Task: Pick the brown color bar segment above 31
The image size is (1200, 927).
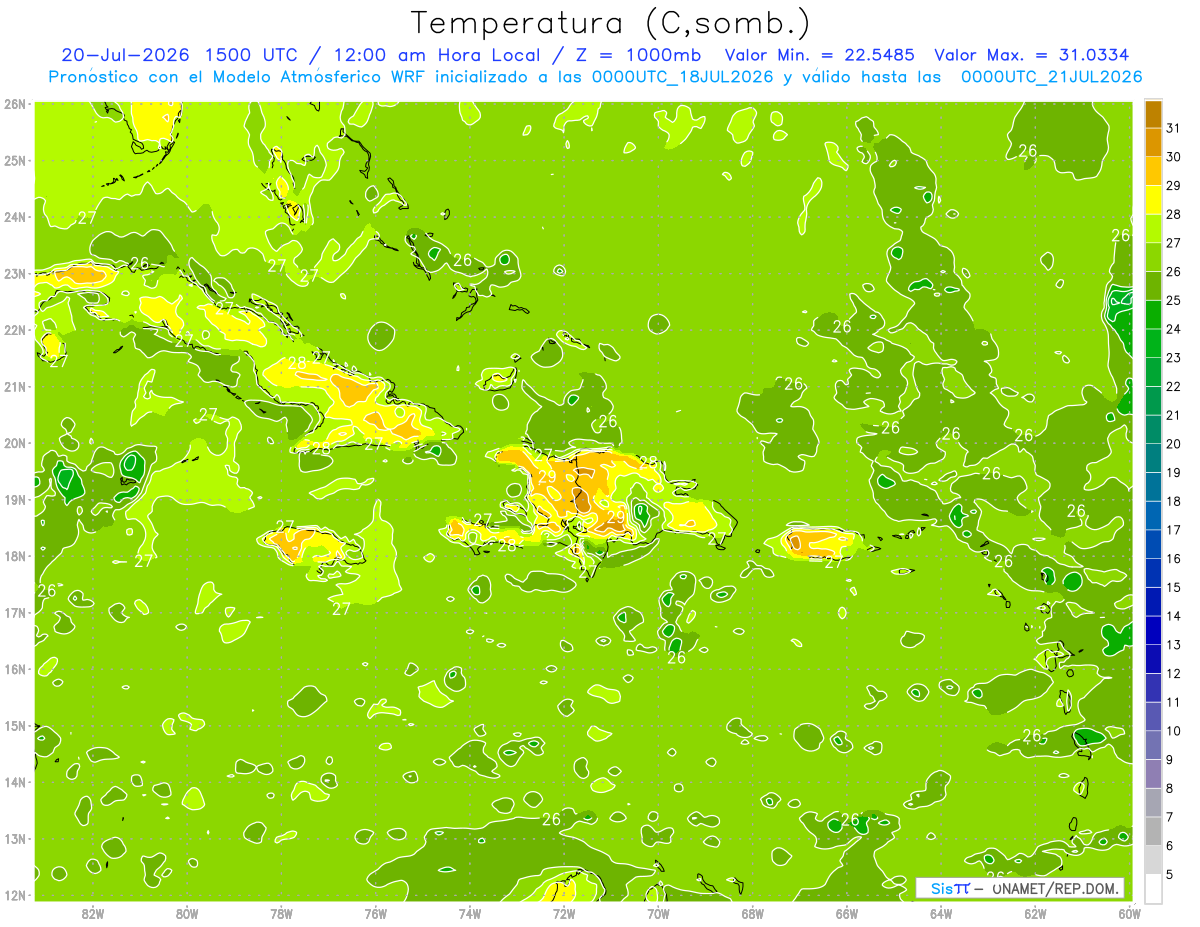Action: tap(1153, 114)
